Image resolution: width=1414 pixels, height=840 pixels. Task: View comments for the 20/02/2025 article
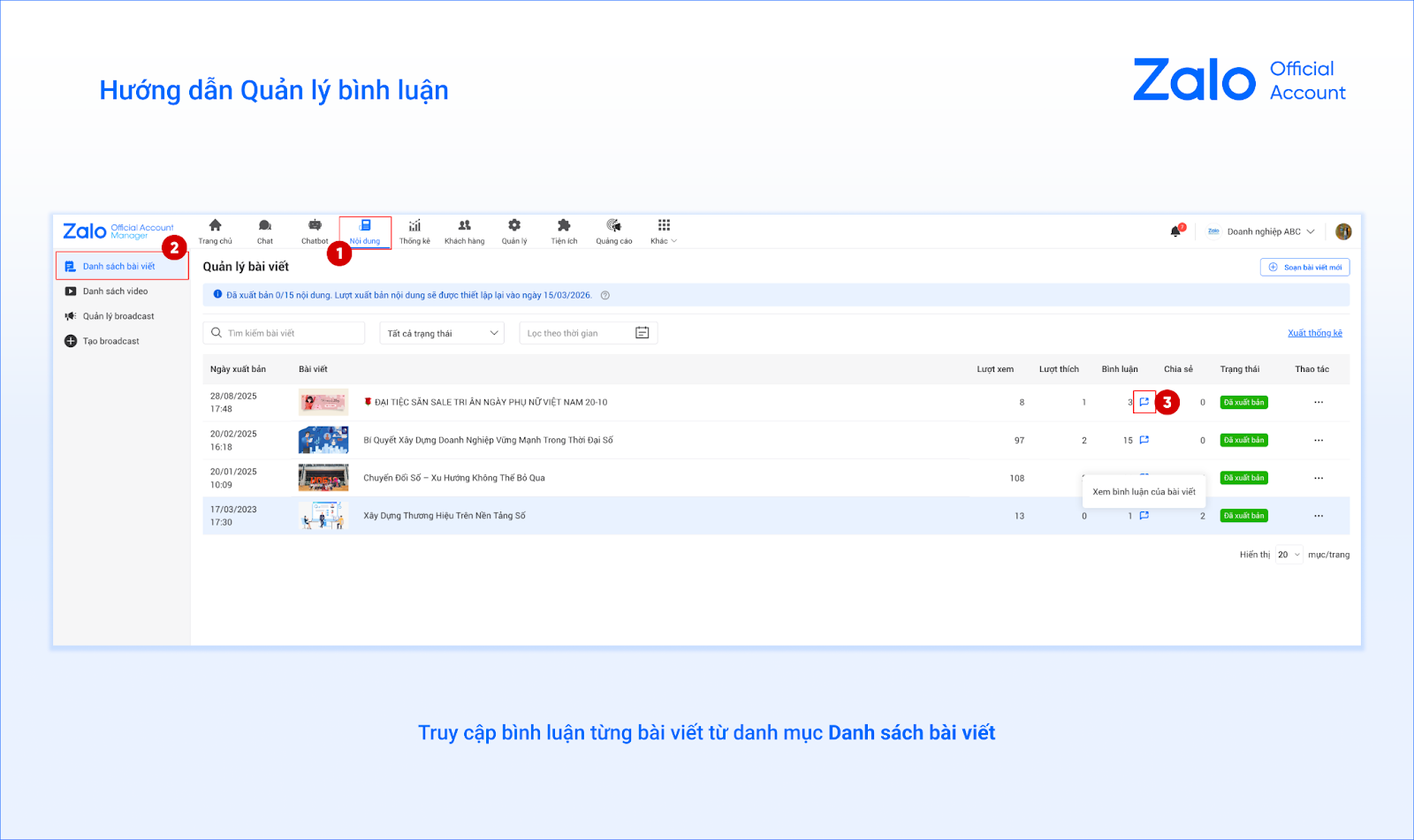(x=1144, y=440)
